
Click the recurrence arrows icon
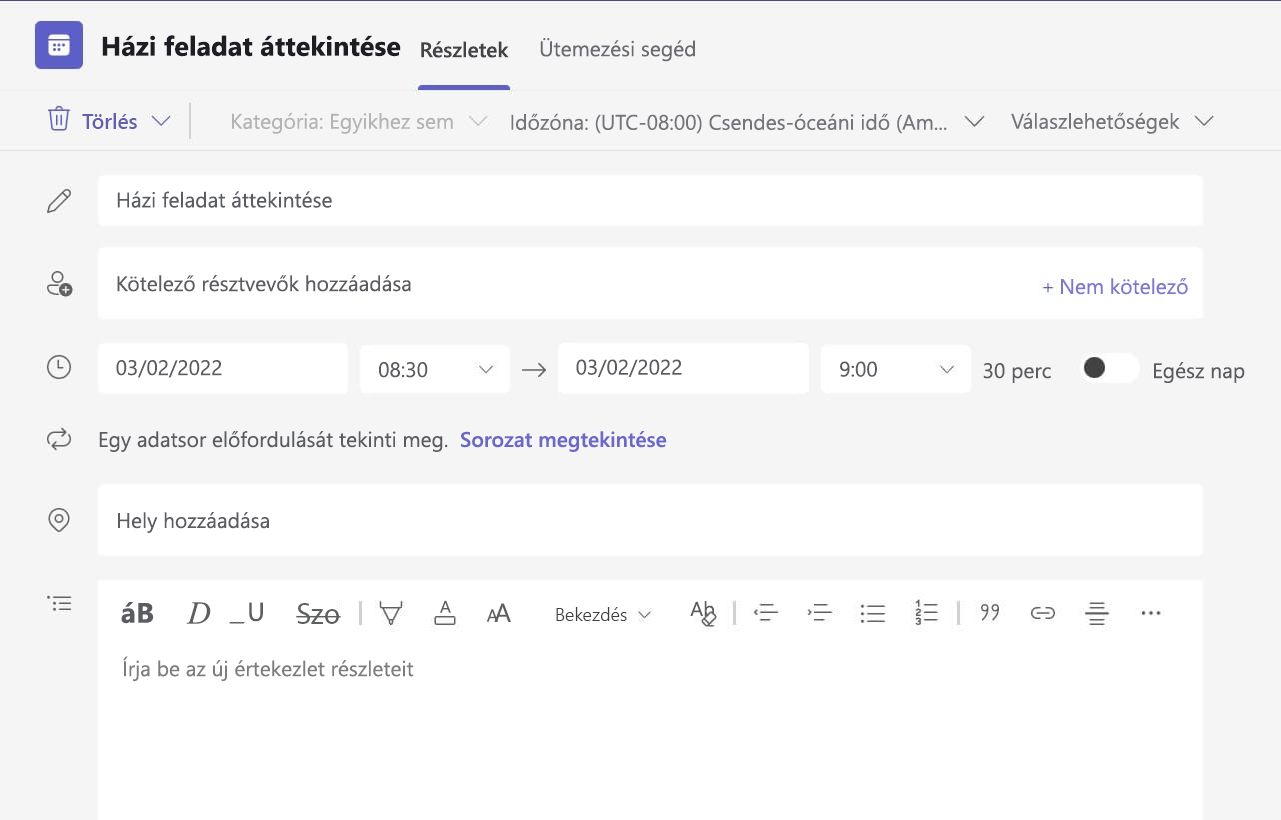click(x=59, y=439)
